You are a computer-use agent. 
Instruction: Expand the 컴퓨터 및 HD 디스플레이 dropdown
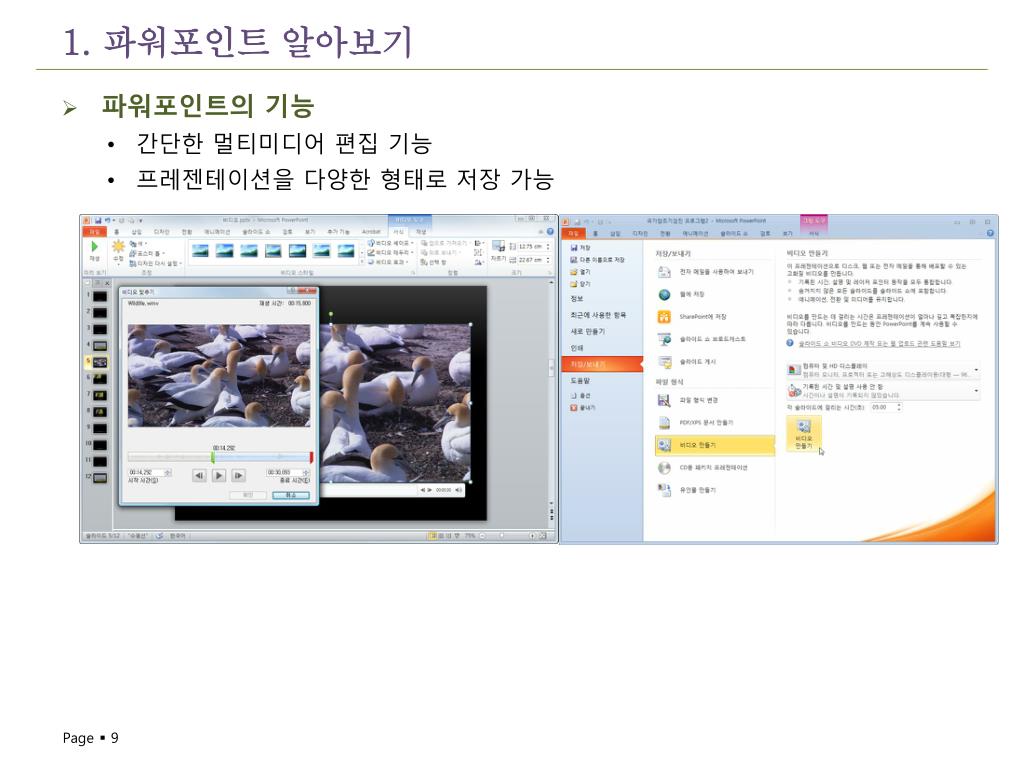(975, 370)
